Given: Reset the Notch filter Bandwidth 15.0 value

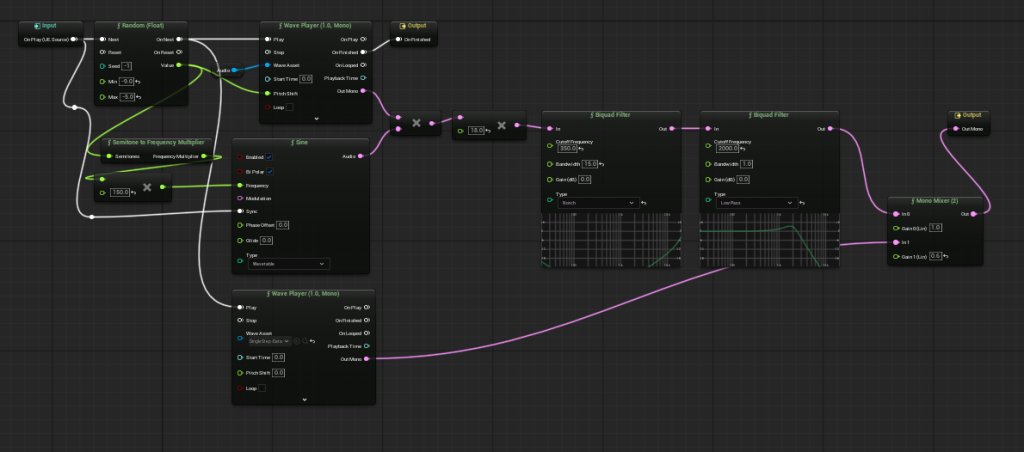Looking at the screenshot, I should click(x=601, y=164).
